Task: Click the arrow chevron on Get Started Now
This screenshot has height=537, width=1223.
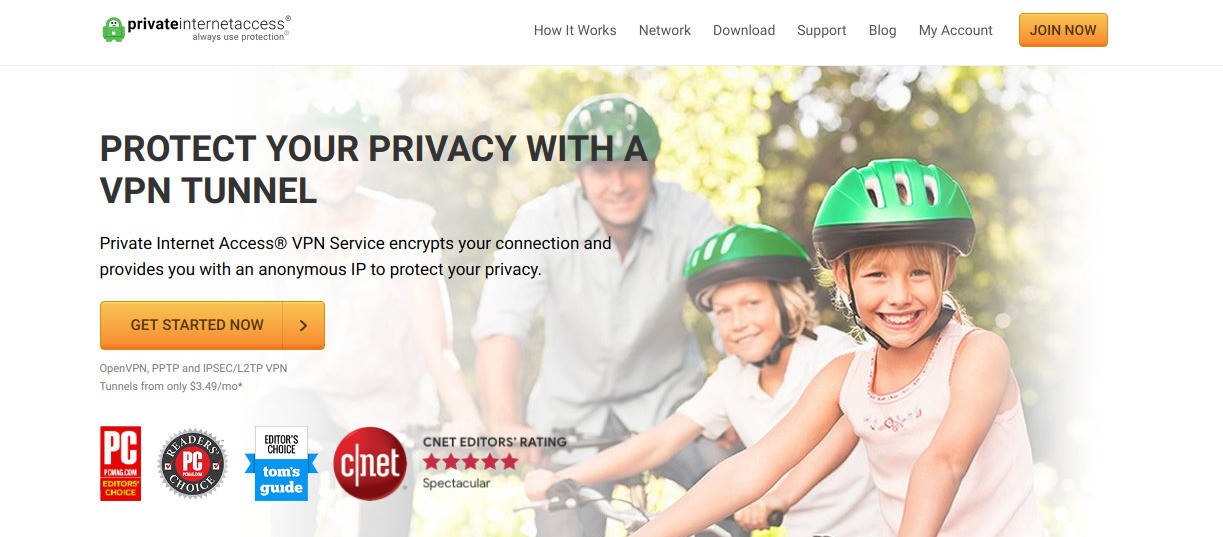Action: [303, 325]
